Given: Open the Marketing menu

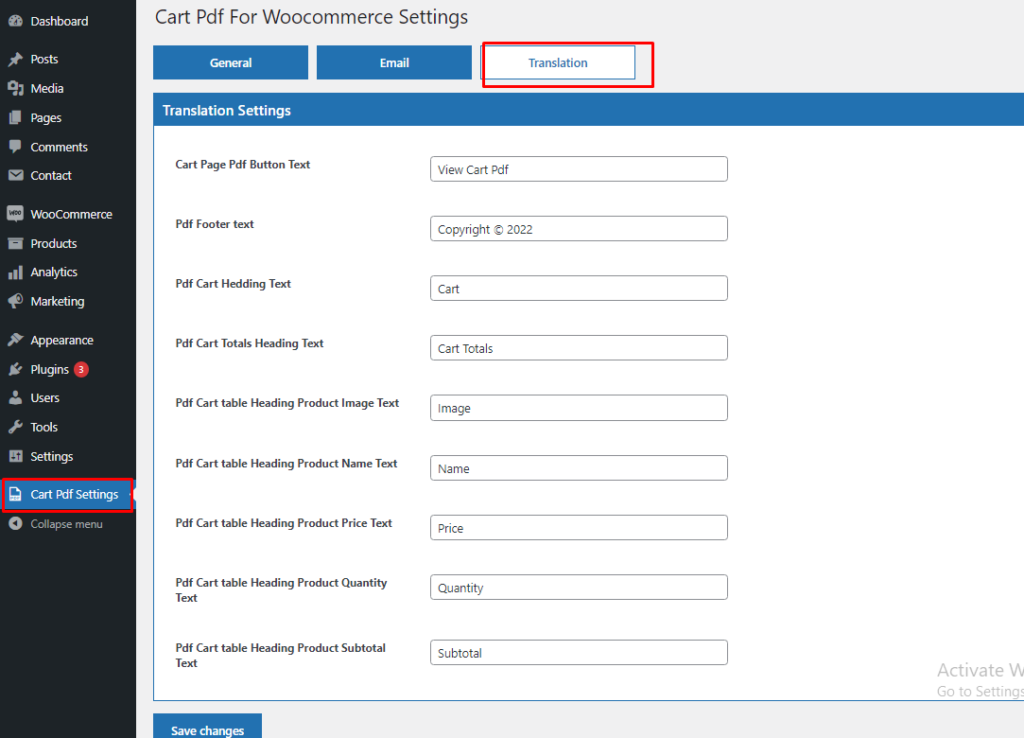Looking at the screenshot, I should pos(68,301).
